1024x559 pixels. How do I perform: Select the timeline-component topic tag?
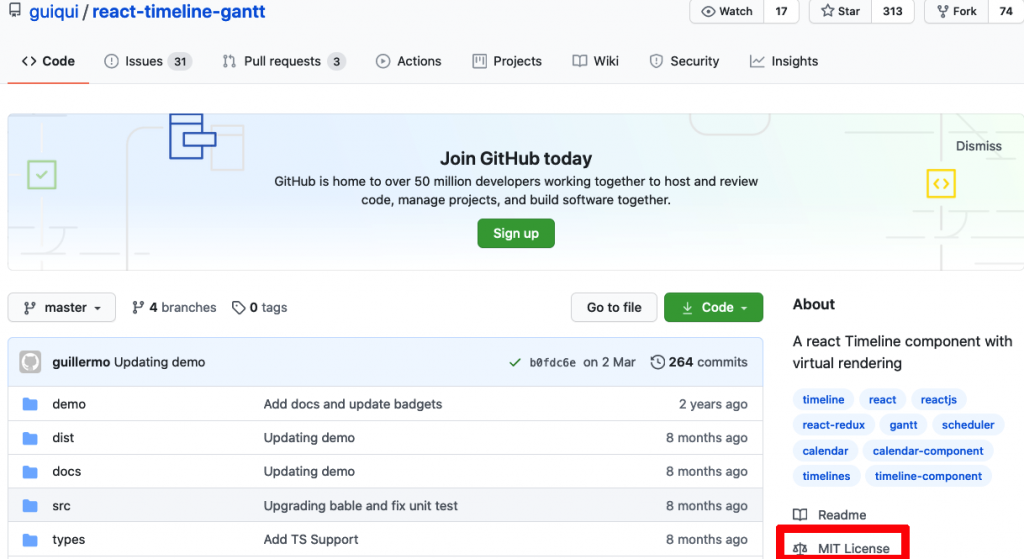coord(928,477)
